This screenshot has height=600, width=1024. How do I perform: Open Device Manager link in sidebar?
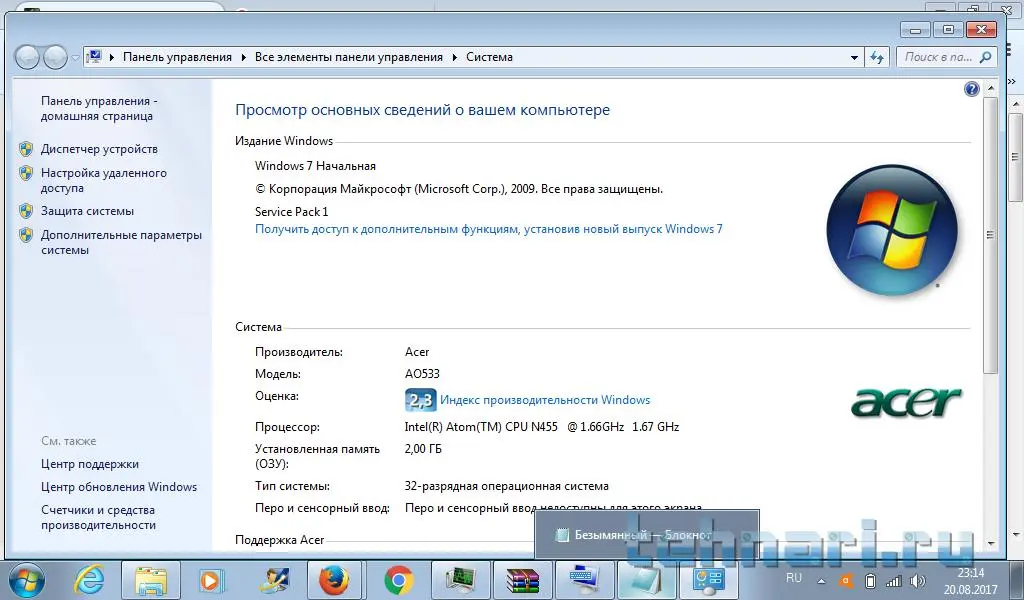(99, 149)
